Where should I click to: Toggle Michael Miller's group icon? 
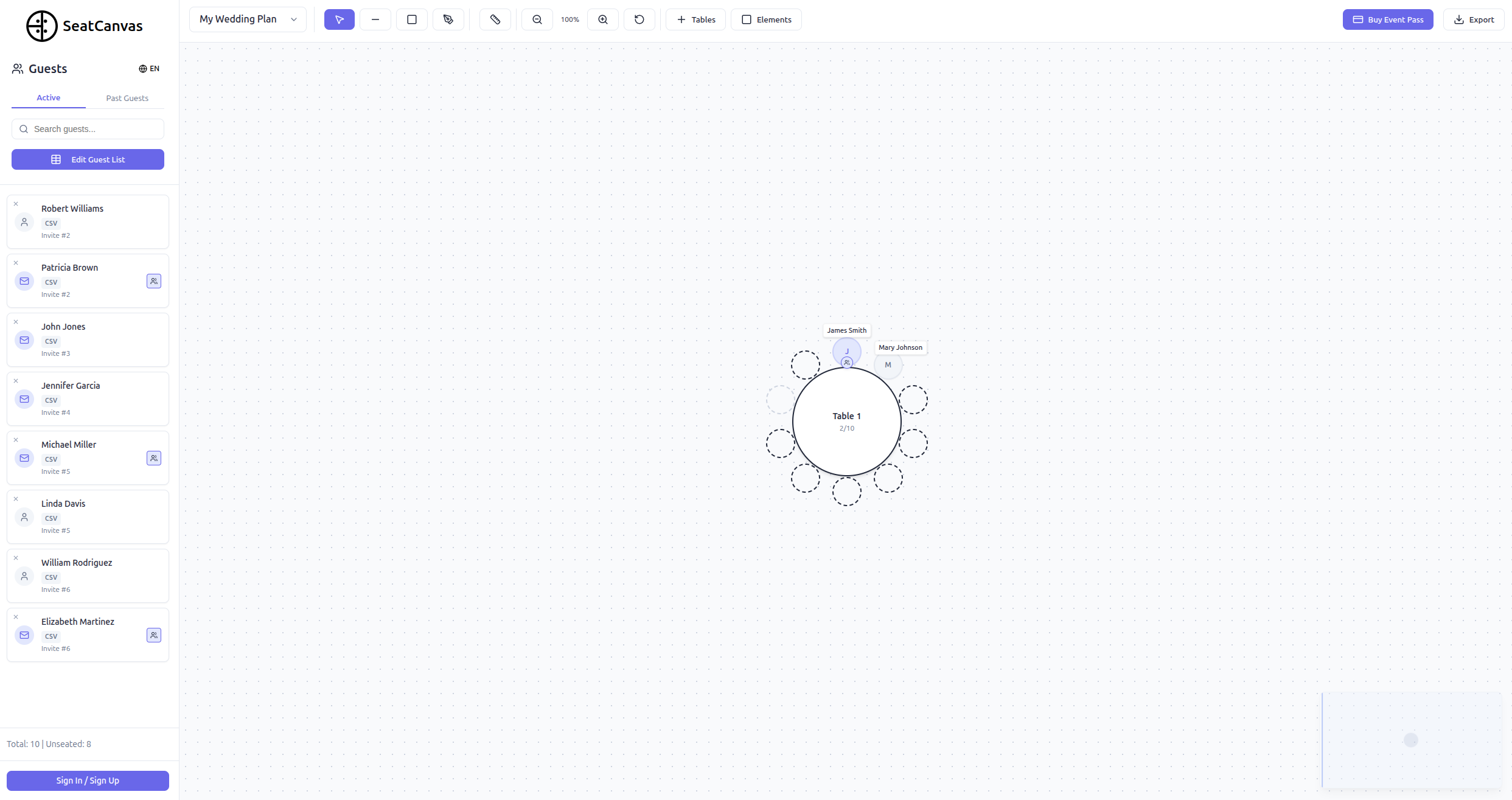click(x=154, y=458)
